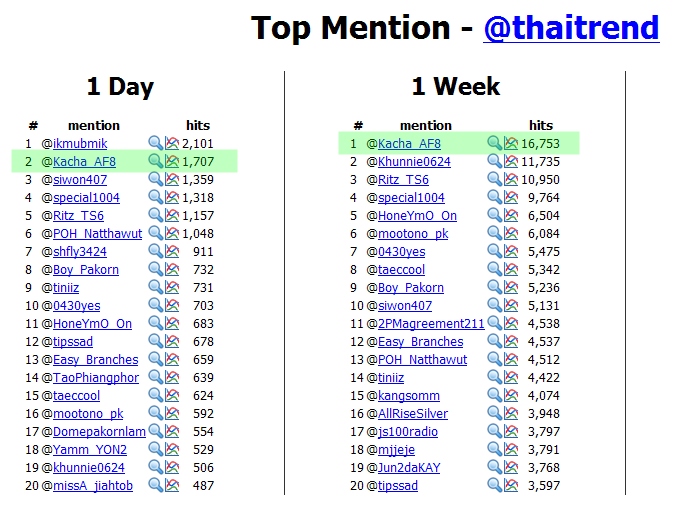Click magnifier icon next to @shfly3424

point(155,251)
